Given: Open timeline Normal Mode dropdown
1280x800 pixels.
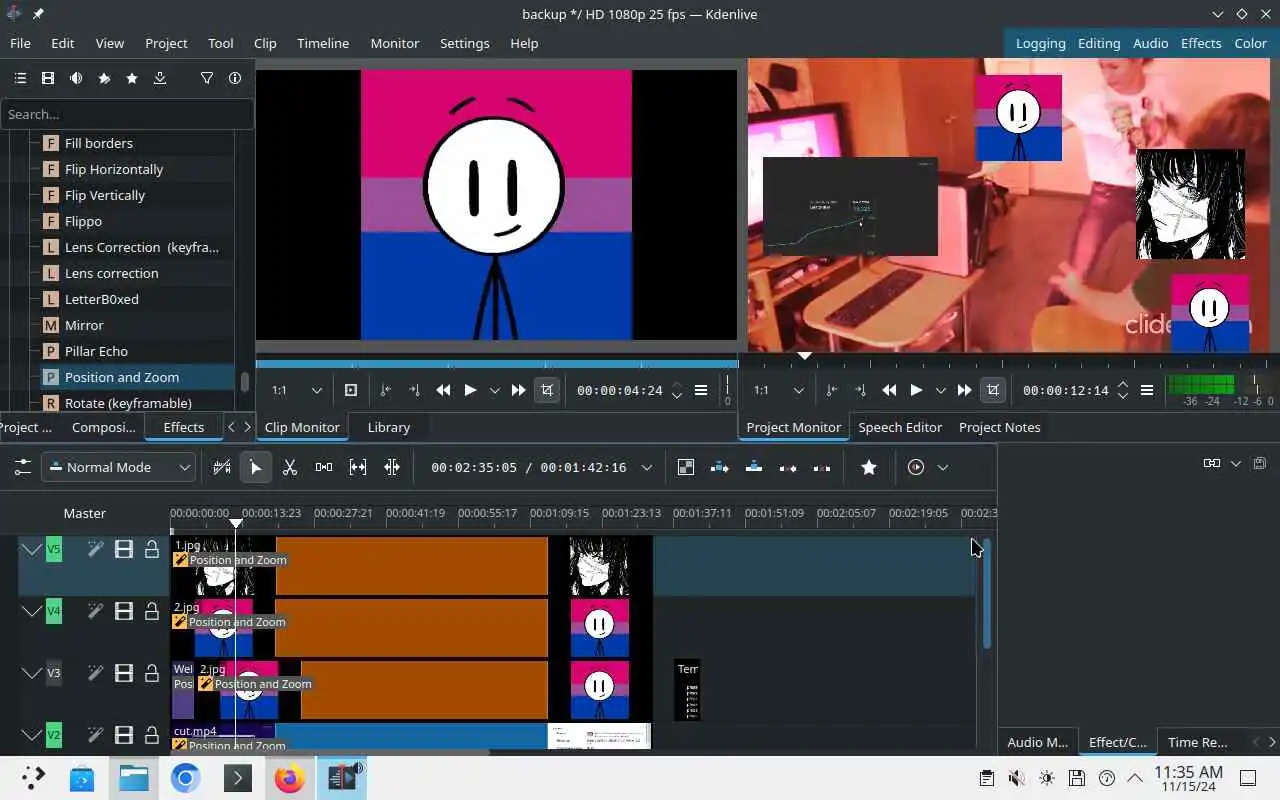Looking at the screenshot, I should point(119,467).
